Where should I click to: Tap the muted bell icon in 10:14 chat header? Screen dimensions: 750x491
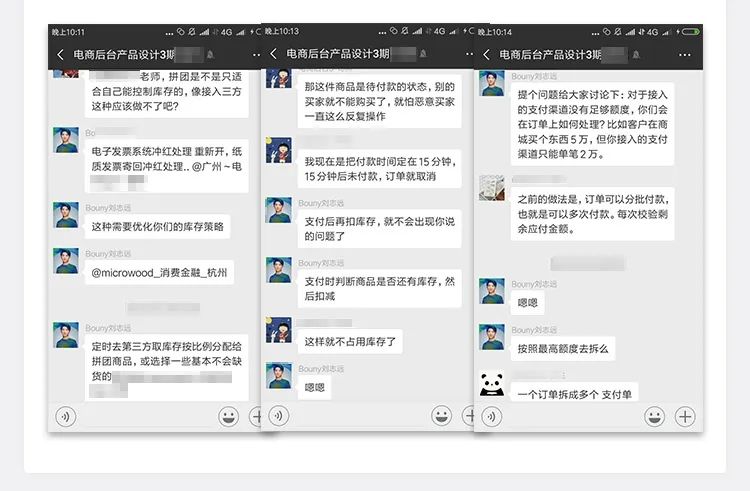[x=636, y=55]
